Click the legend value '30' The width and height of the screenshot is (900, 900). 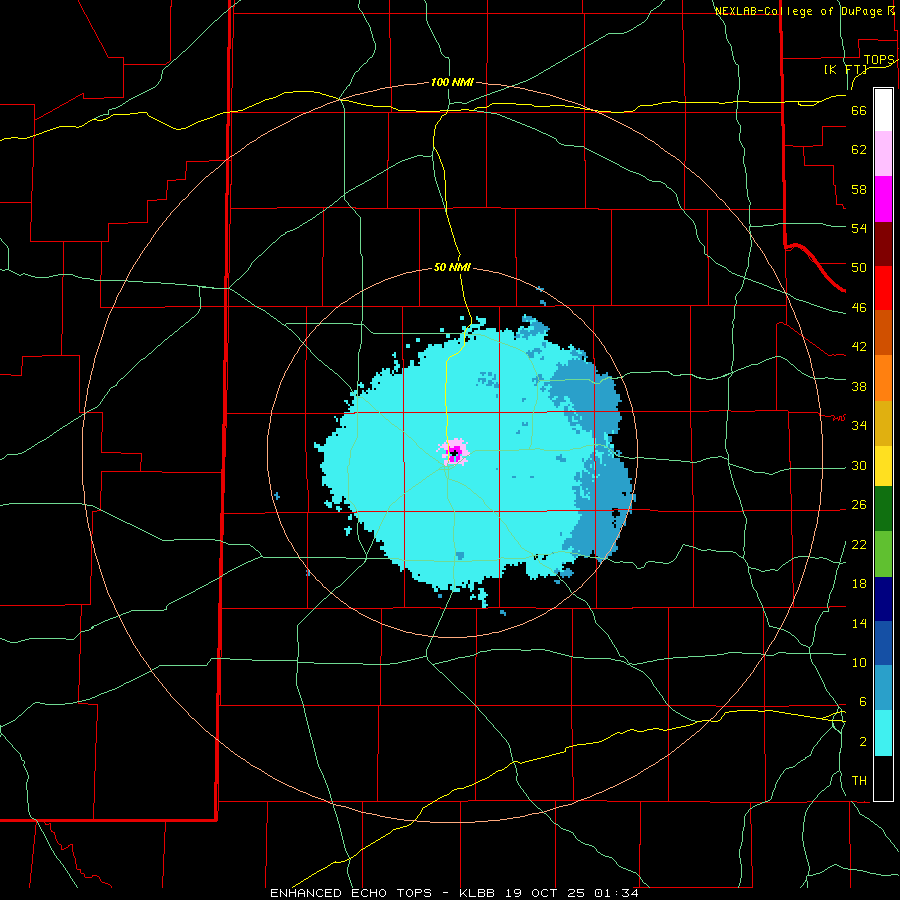[859, 465]
